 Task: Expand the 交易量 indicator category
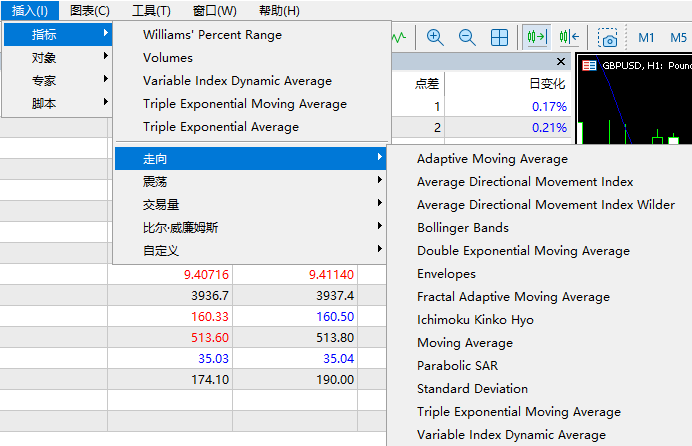(x=250, y=204)
